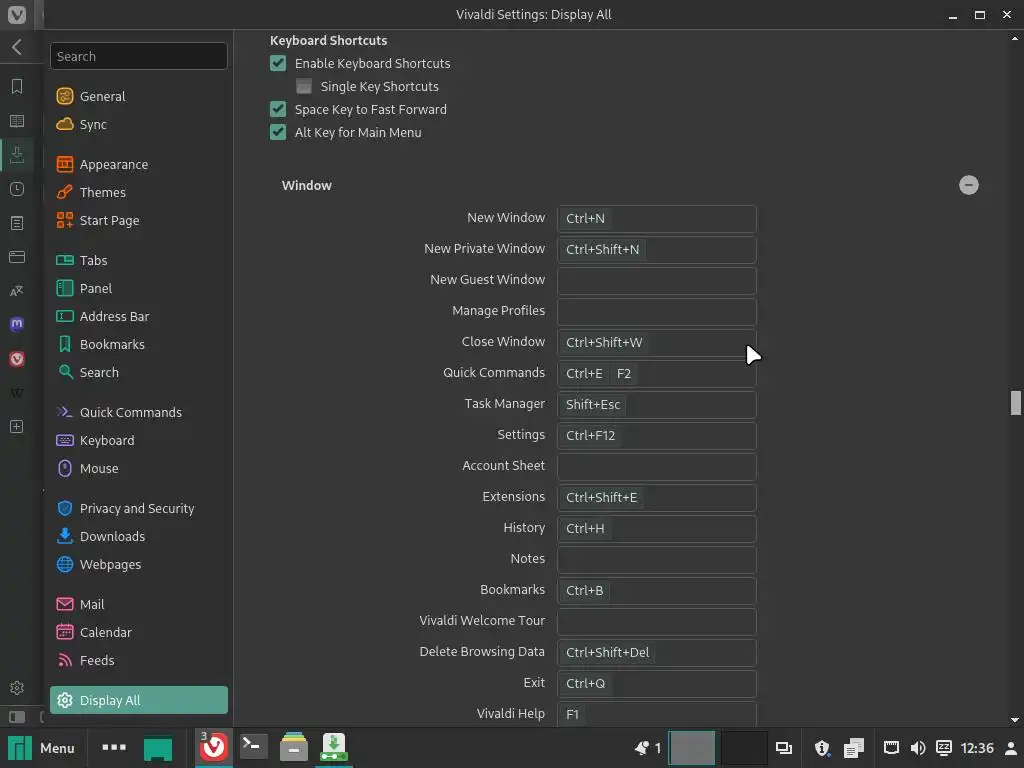Select Quick Commands settings category
This screenshot has height=768, width=1024.
[138, 412]
